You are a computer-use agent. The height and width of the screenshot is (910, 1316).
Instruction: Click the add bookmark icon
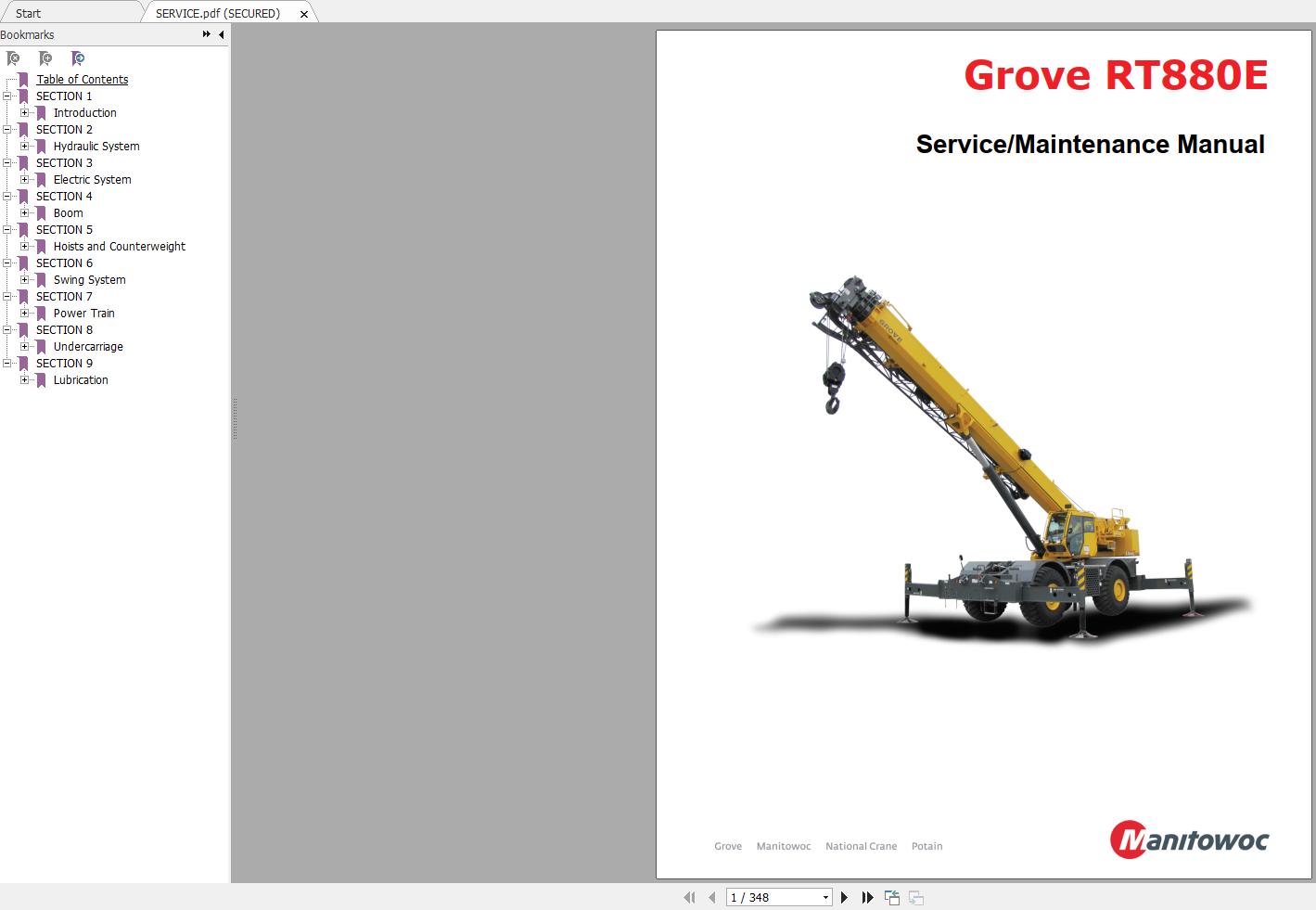(x=45, y=58)
